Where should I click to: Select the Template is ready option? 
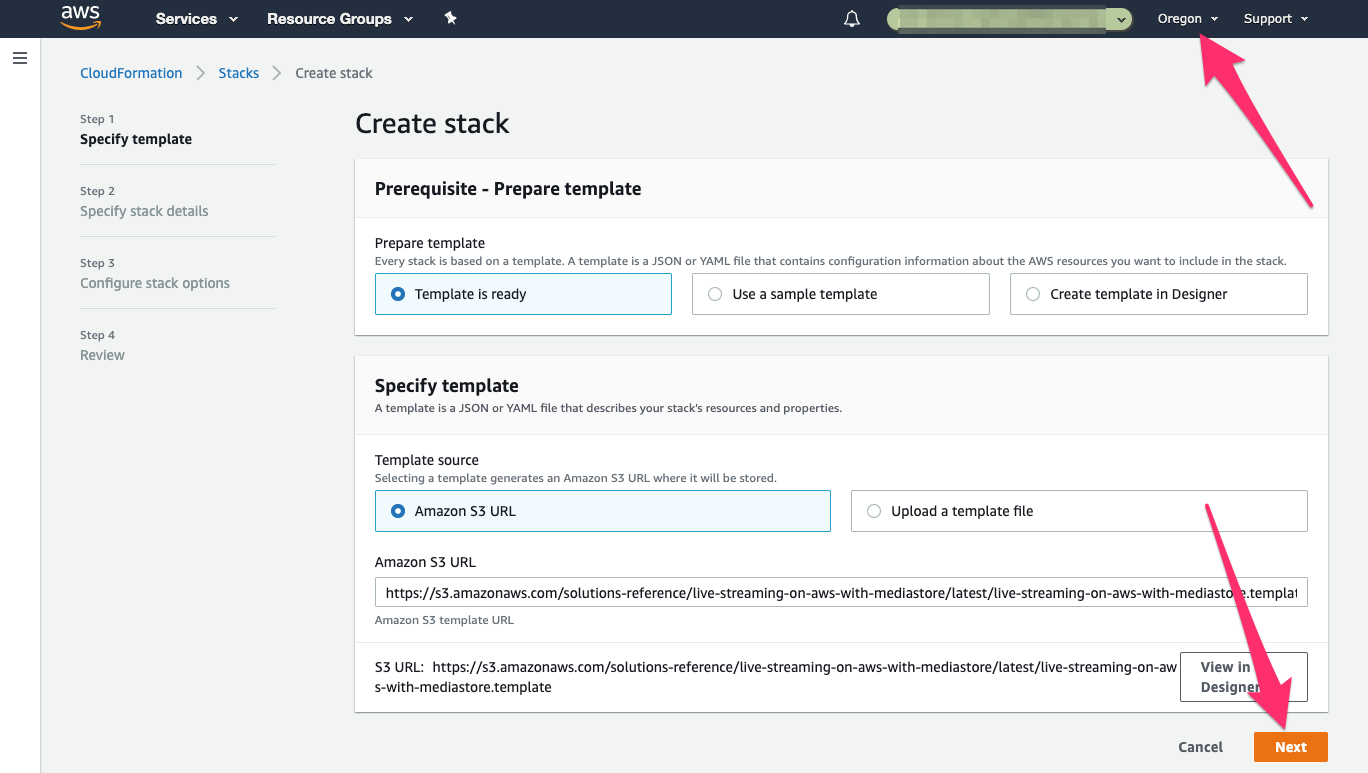523,294
